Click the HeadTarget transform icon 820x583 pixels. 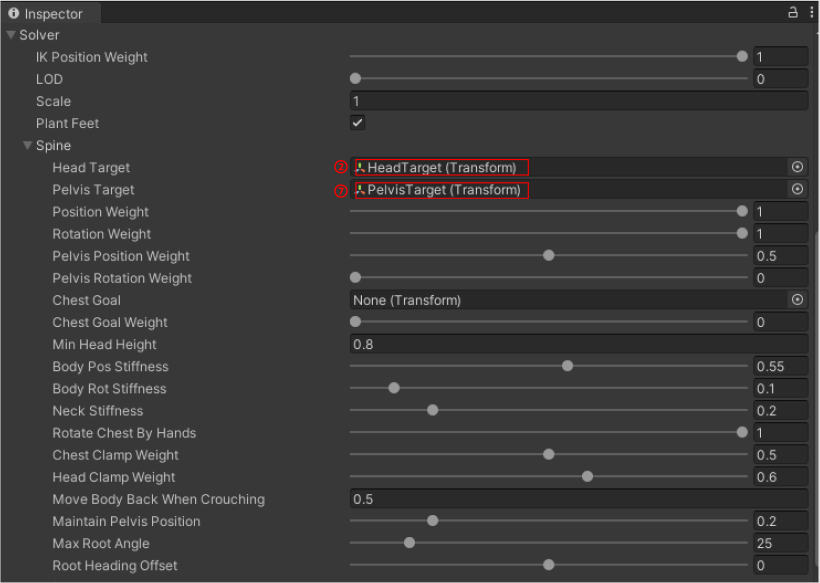click(x=360, y=167)
